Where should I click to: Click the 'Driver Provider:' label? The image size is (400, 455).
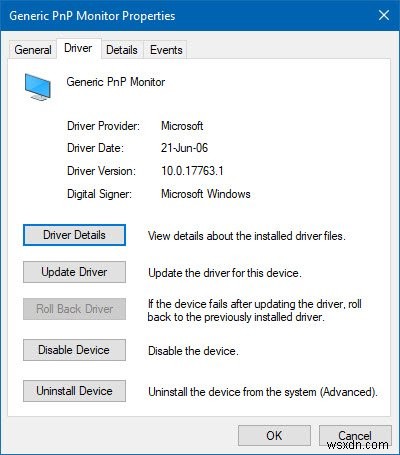[x=104, y=126]
